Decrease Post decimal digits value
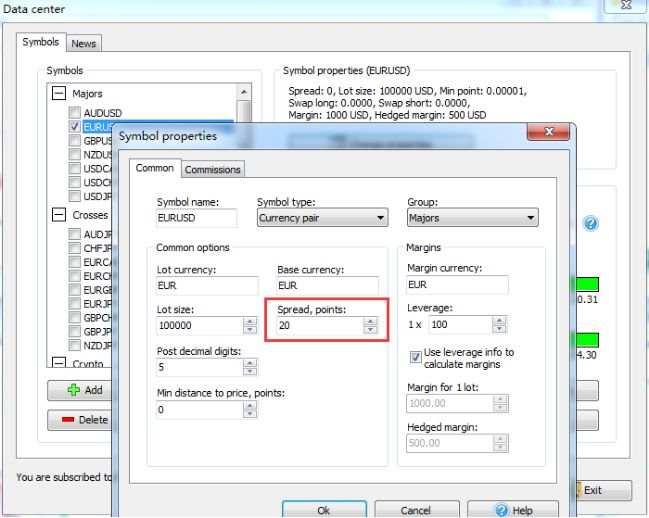 click(250, 371)
